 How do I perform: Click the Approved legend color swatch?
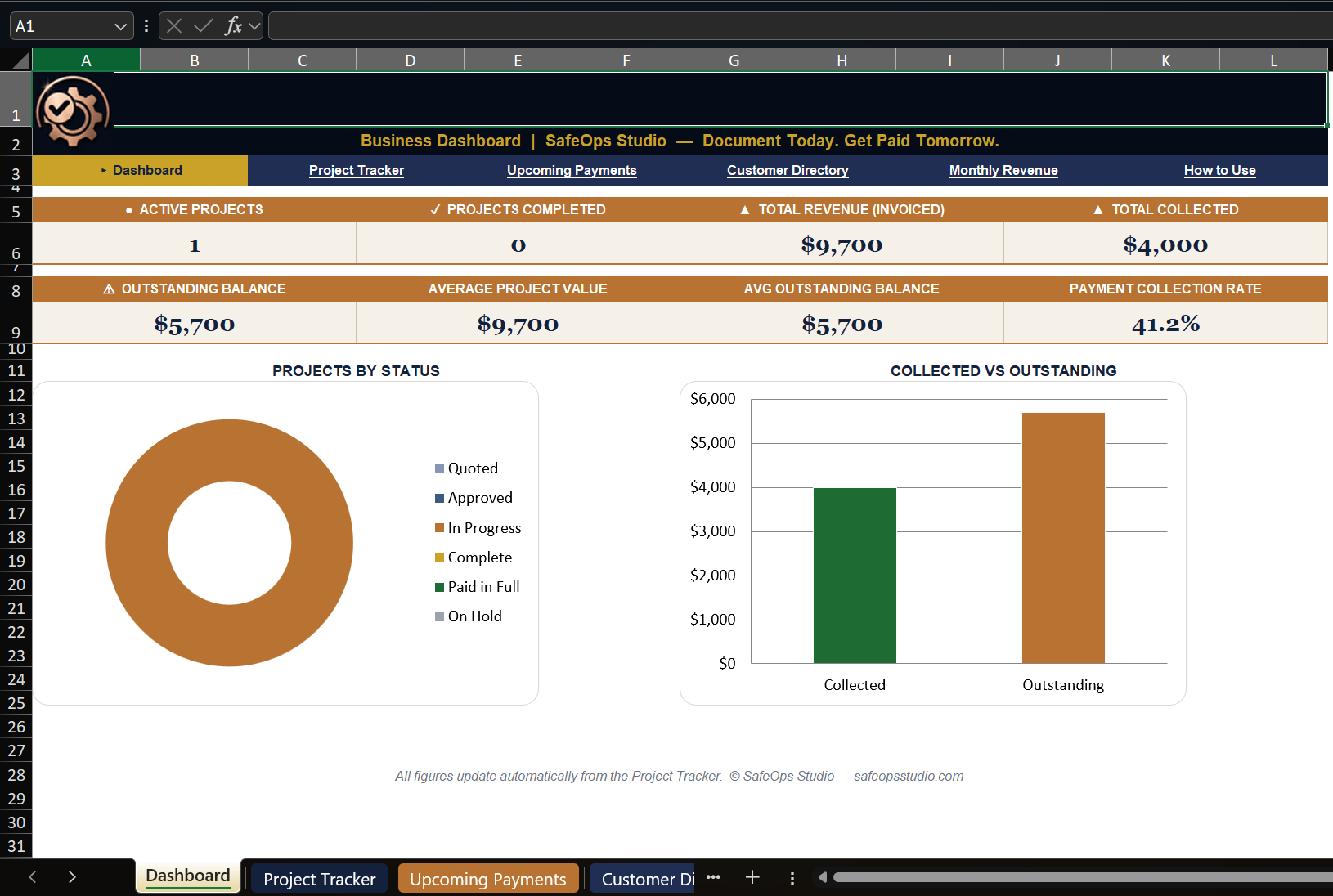(439, 498)
